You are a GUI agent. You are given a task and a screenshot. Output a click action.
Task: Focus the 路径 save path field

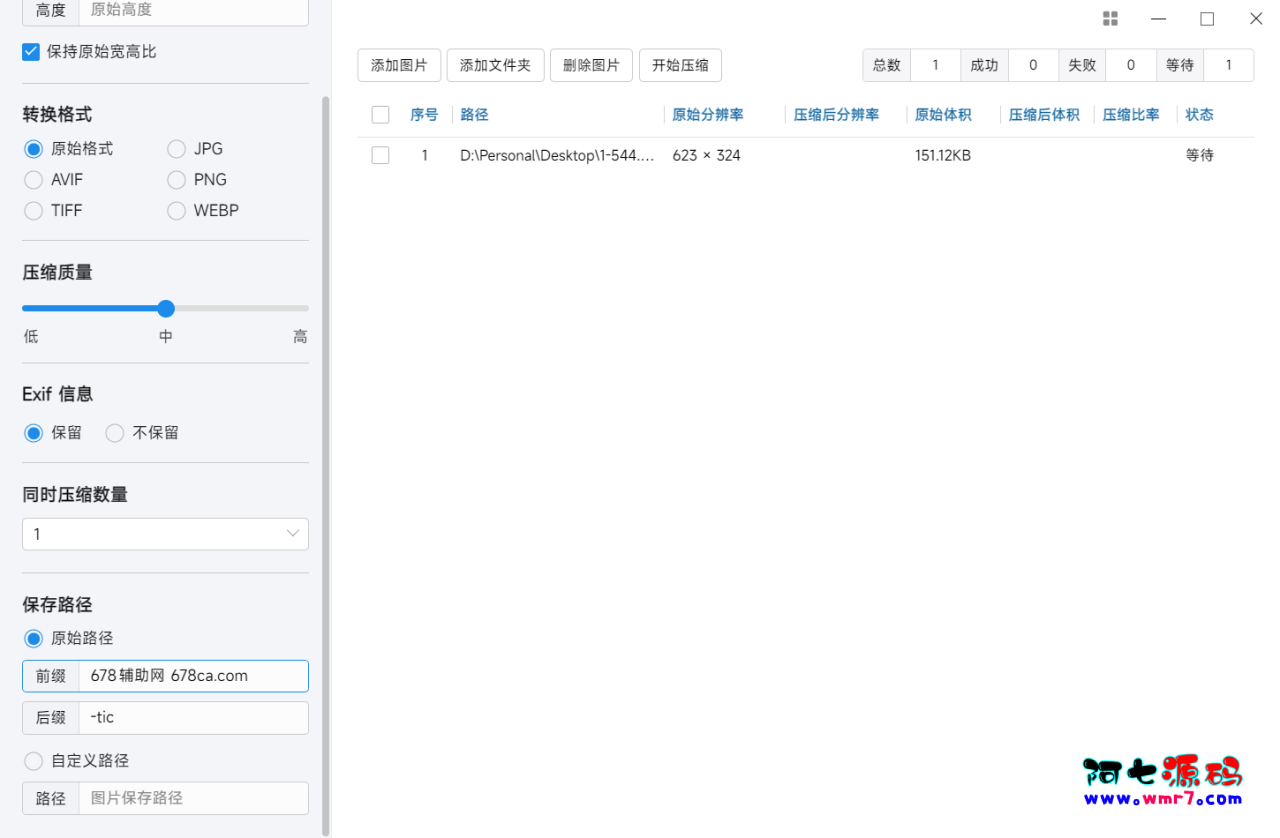[193, 798]
